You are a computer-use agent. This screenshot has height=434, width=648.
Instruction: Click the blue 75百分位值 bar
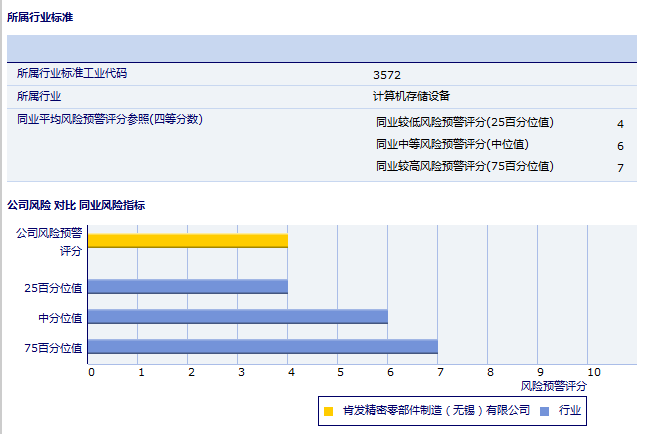click(x=263, y=347)
